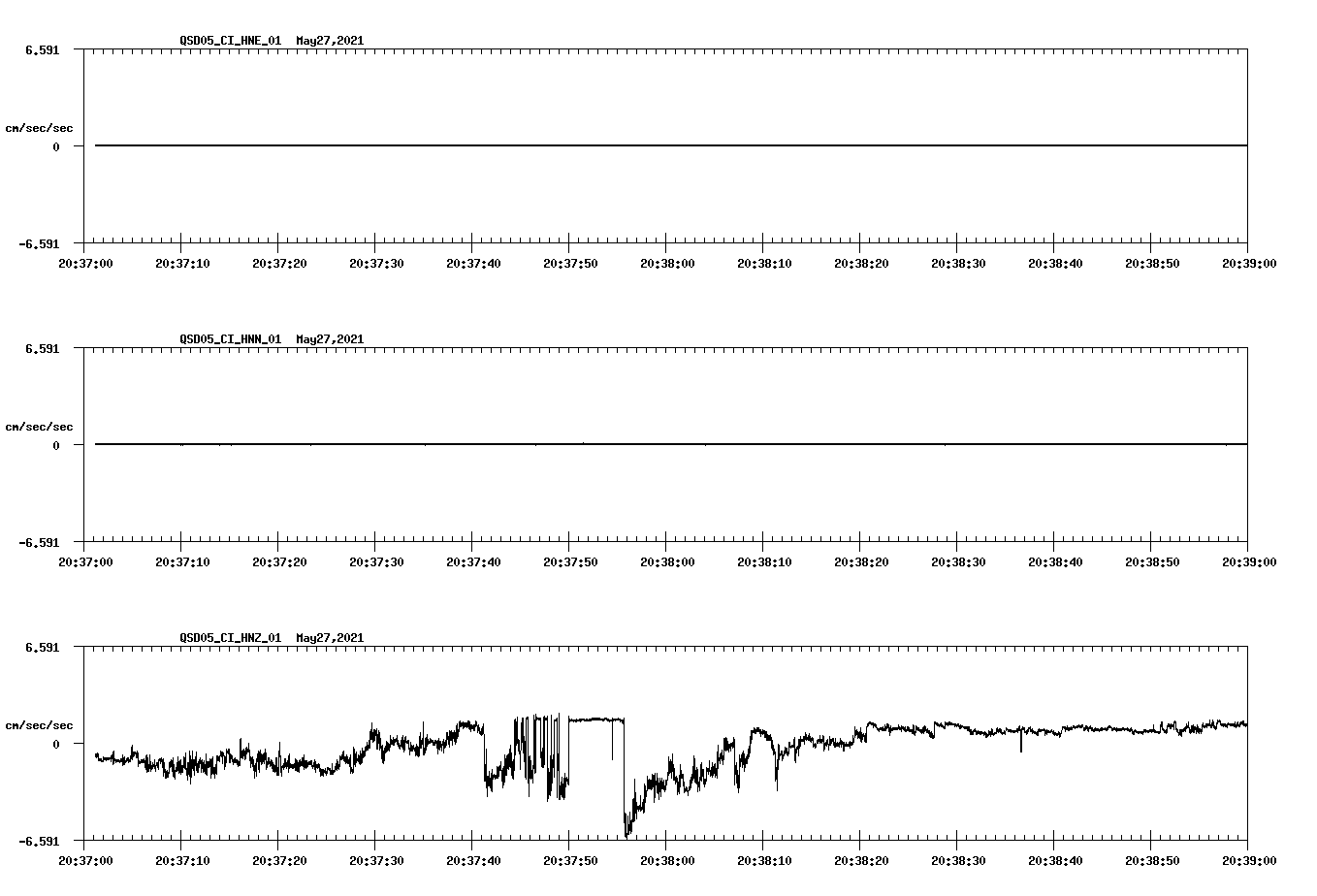Click the brief downward spike near 20:38:35 on HNZ

pos(1019,740)
